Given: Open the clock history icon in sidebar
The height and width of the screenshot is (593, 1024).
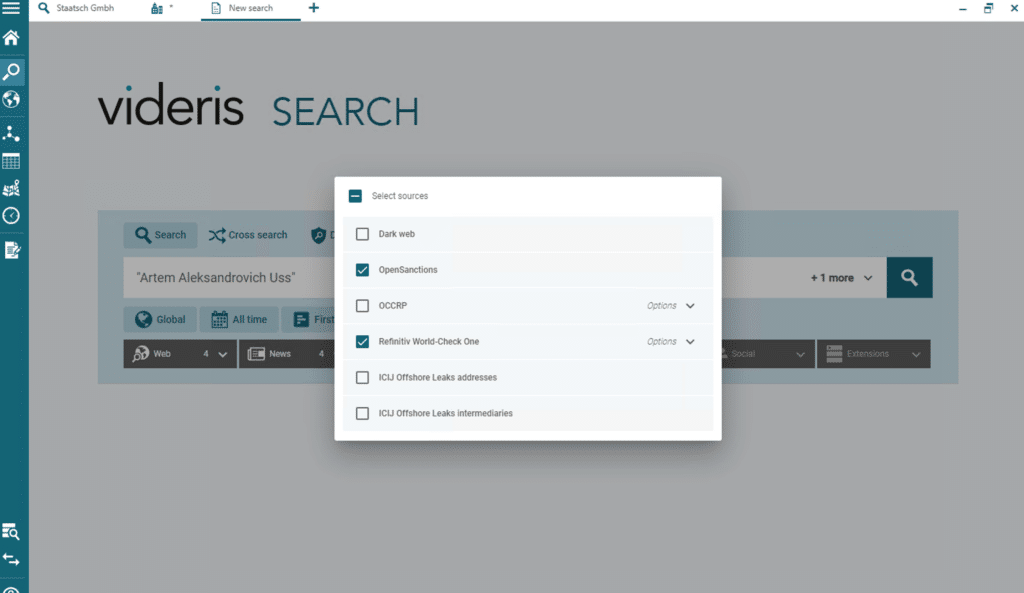Looking at the screenshot, I should click(11, 216).
